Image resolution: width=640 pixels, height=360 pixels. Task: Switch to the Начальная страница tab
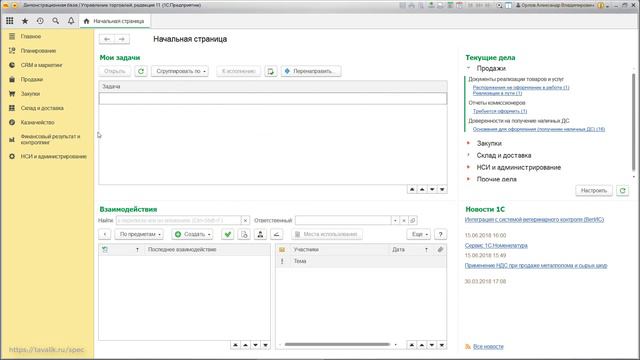tap(115, 21)
